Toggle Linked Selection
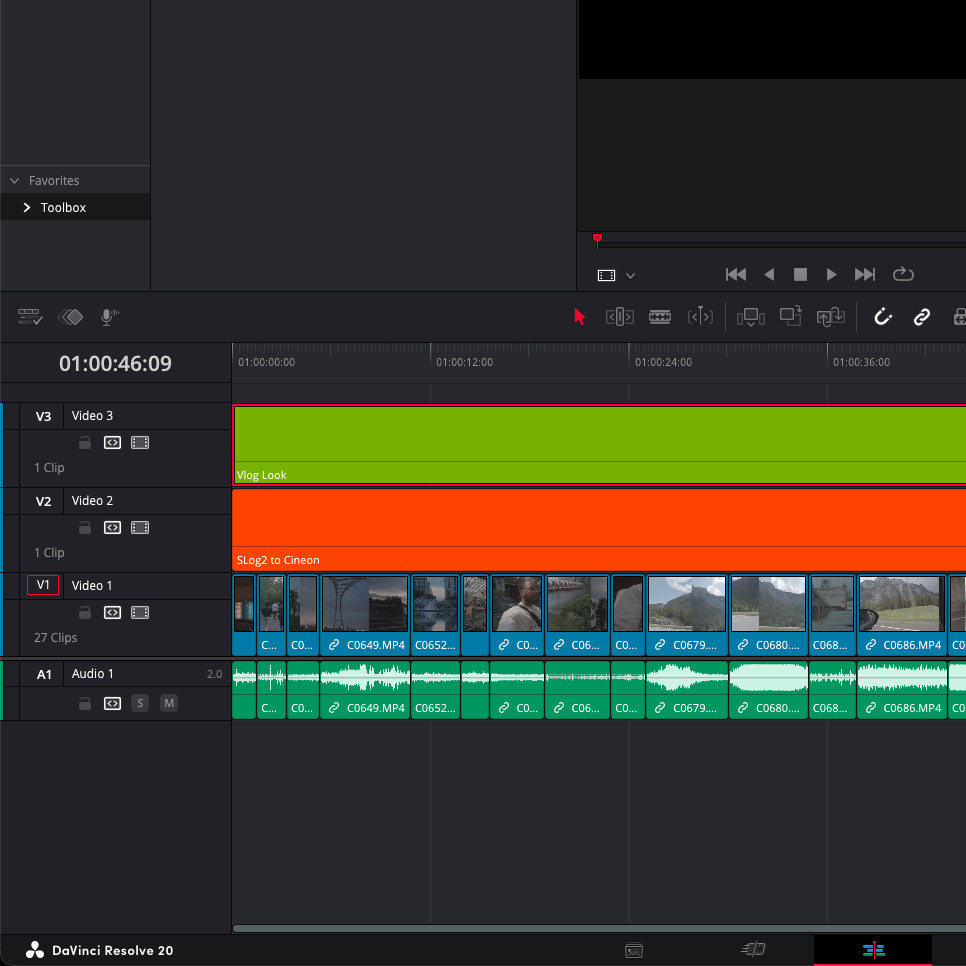This screenshot has width=966, height=966. click(921, 317)
